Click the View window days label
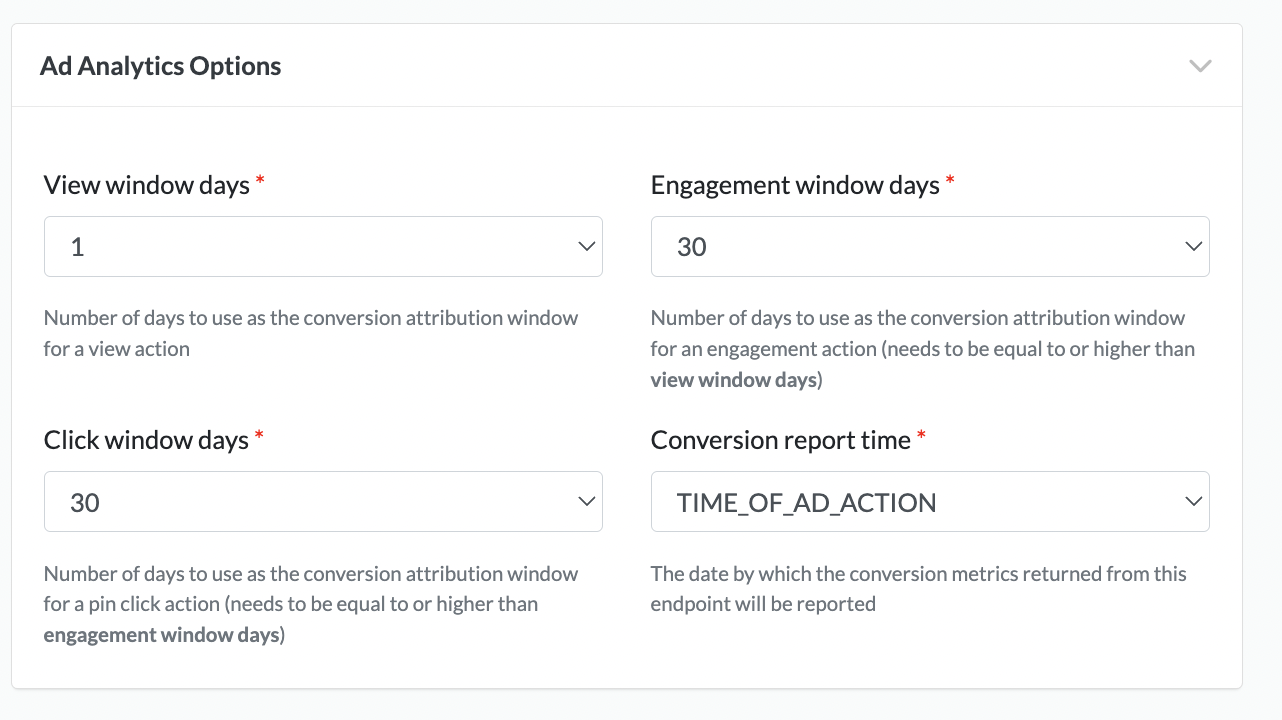The height and width of the screenshot is (720, 1282). (147, 185)
